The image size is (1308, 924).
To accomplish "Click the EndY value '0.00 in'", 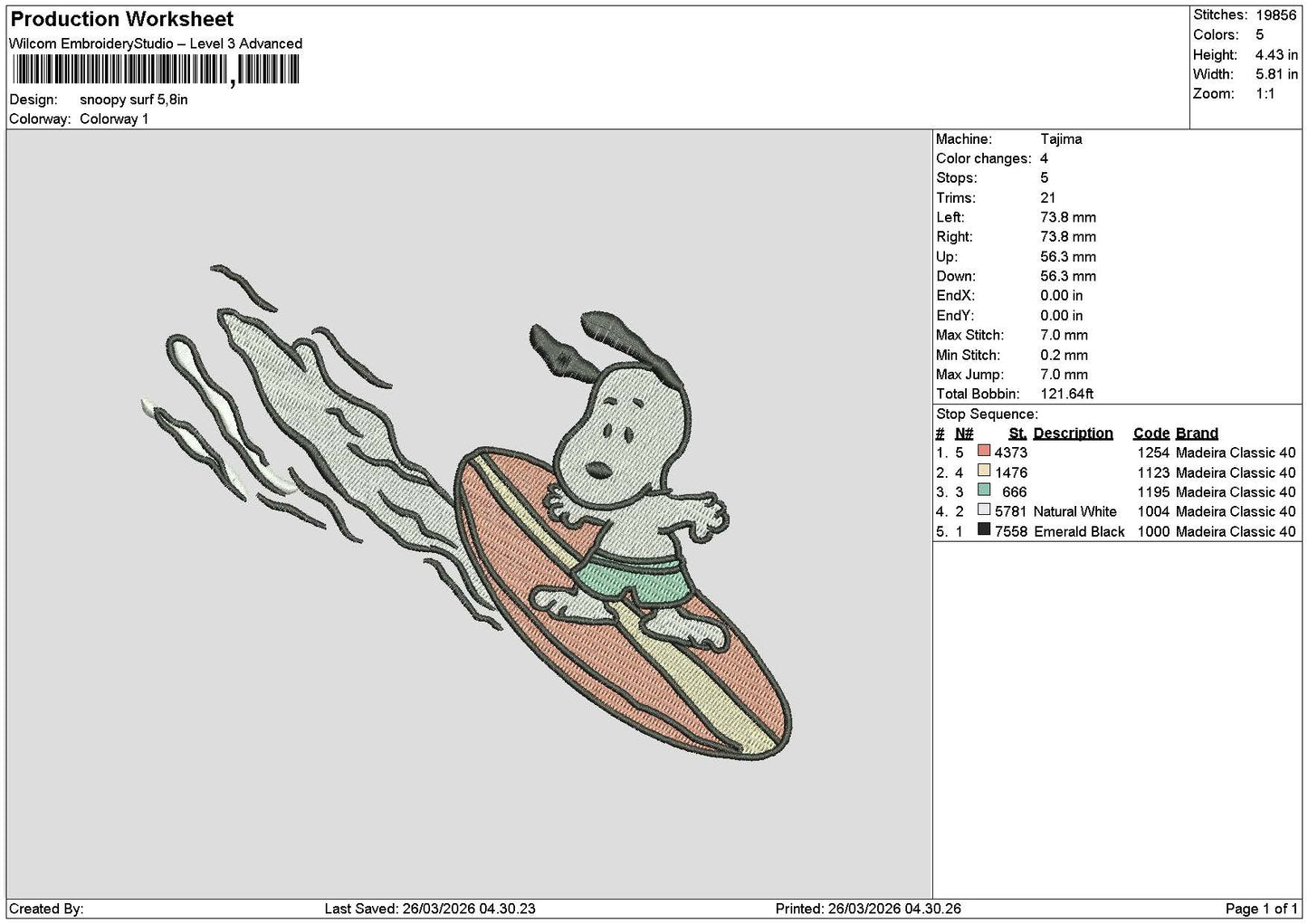I will (1062, 316).
